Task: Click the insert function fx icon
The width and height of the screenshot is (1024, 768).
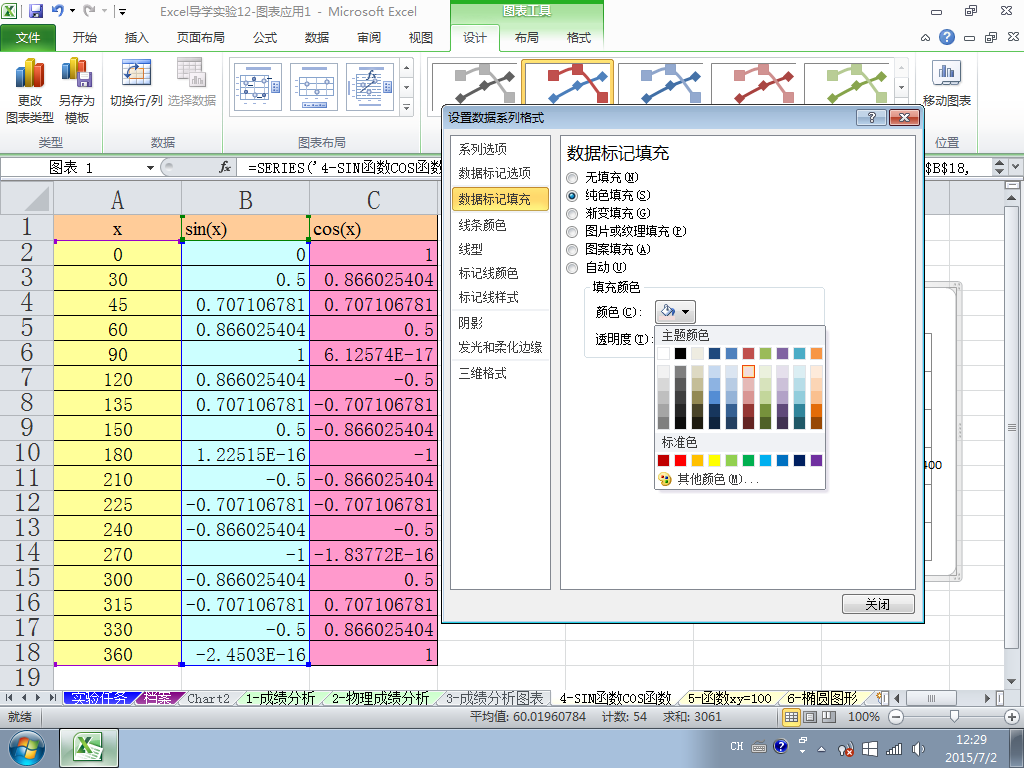Action: pyautogui.click(x=225, y=168)
